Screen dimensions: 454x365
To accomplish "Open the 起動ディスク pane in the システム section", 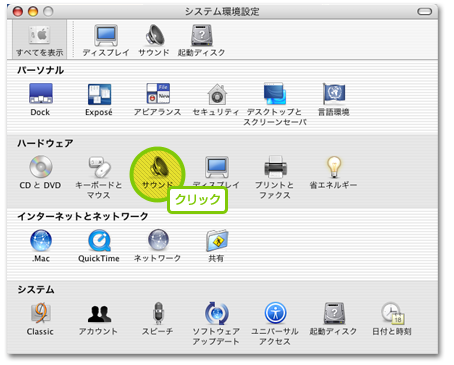I will tap(334, 319).
